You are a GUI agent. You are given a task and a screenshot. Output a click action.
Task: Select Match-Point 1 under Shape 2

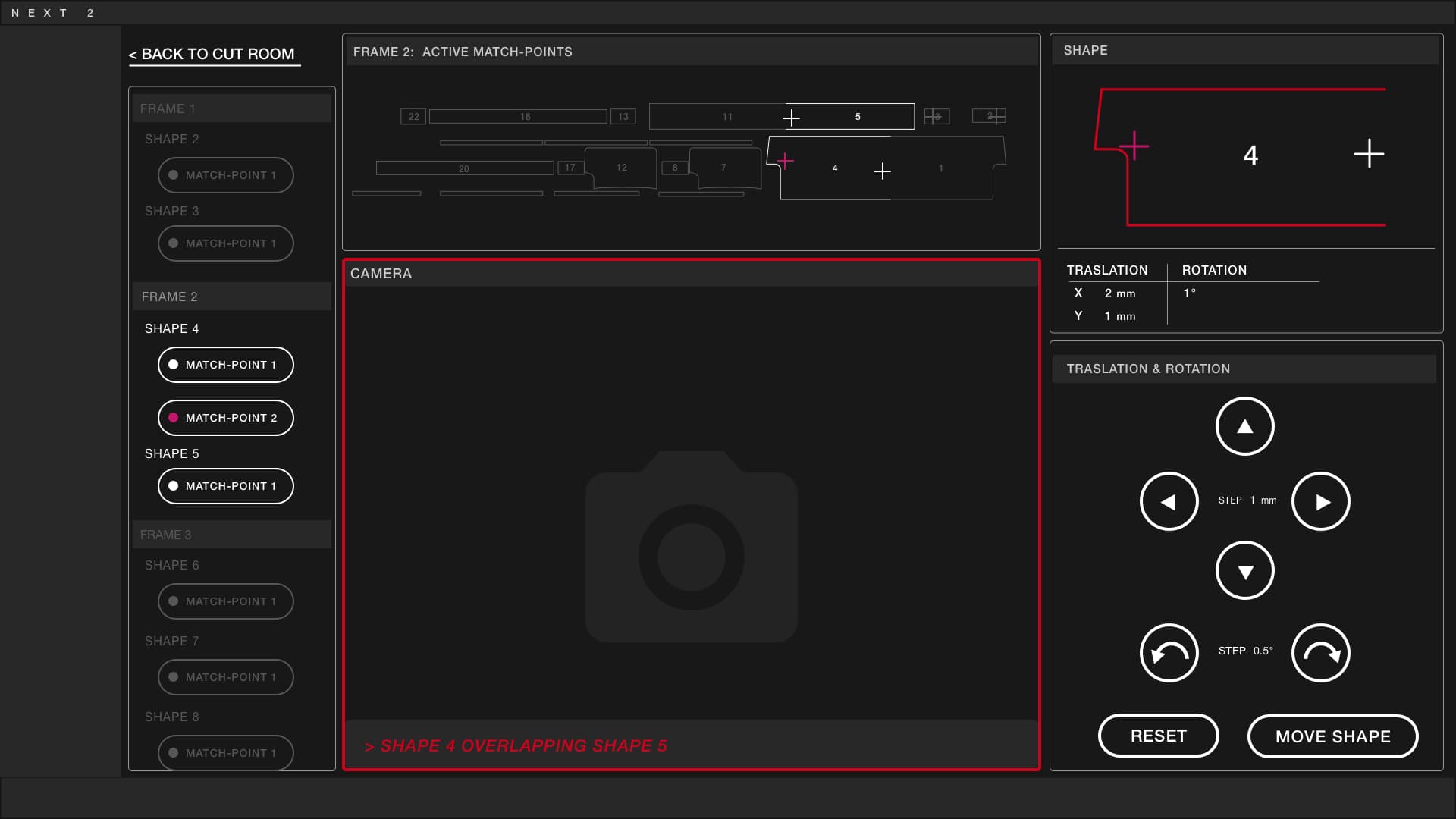click(226, 175)
